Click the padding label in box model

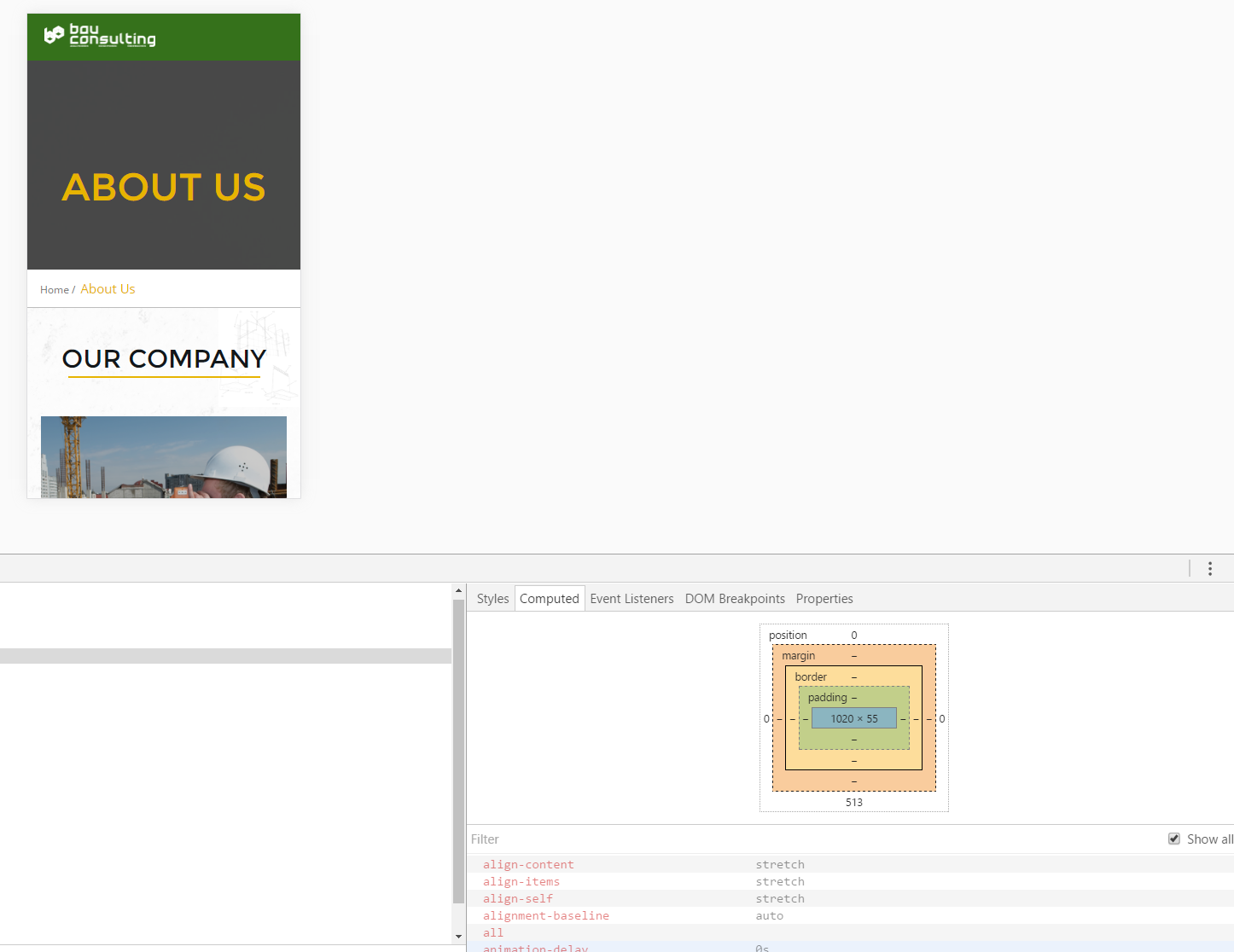(x=828, y=698)
